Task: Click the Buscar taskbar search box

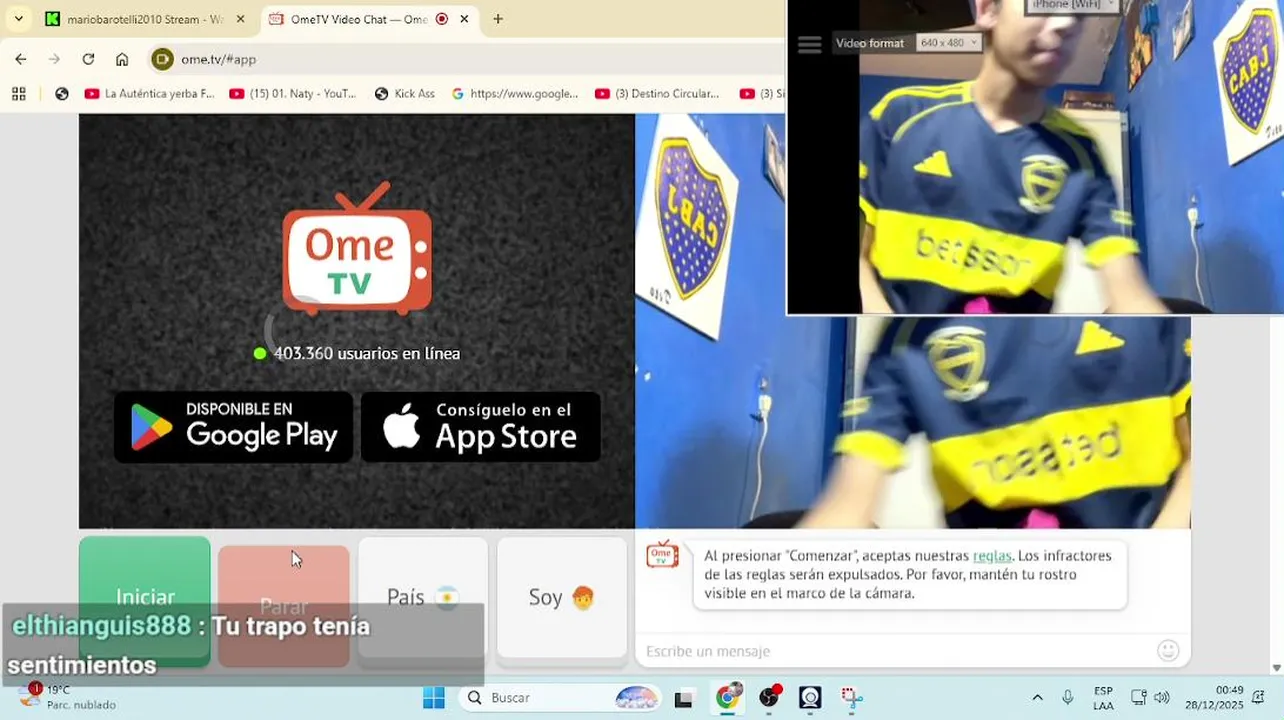Action: click(x=561, y=697)
